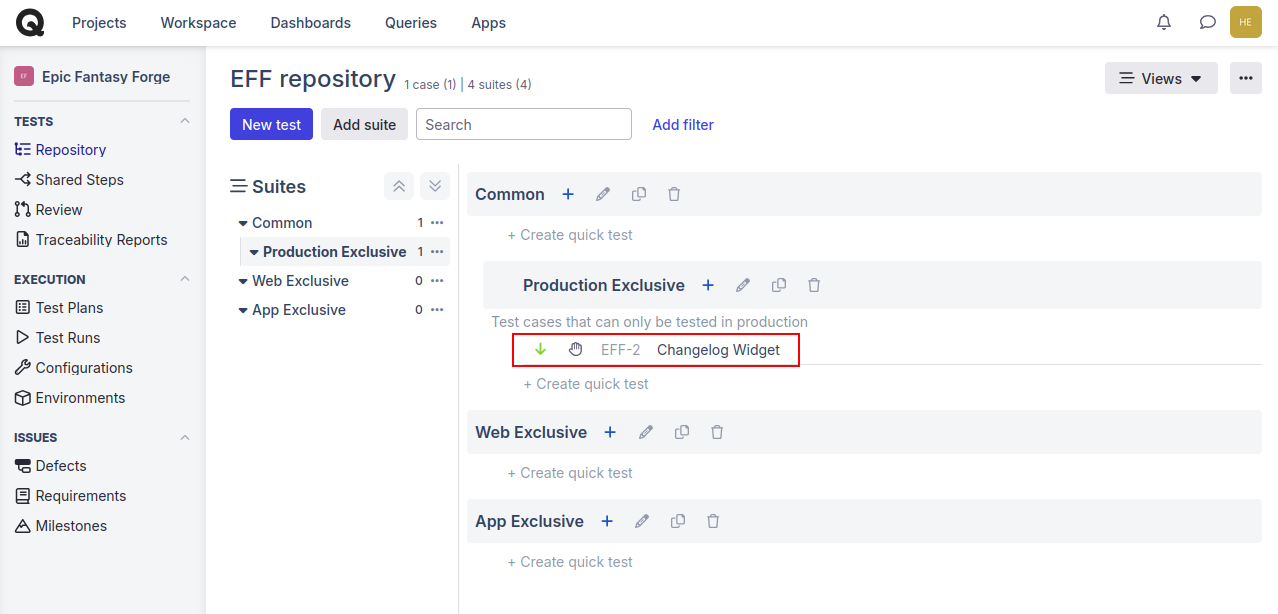Open Test Plans
Viewport: 1278px width, 614px height.
coord(59,308)
